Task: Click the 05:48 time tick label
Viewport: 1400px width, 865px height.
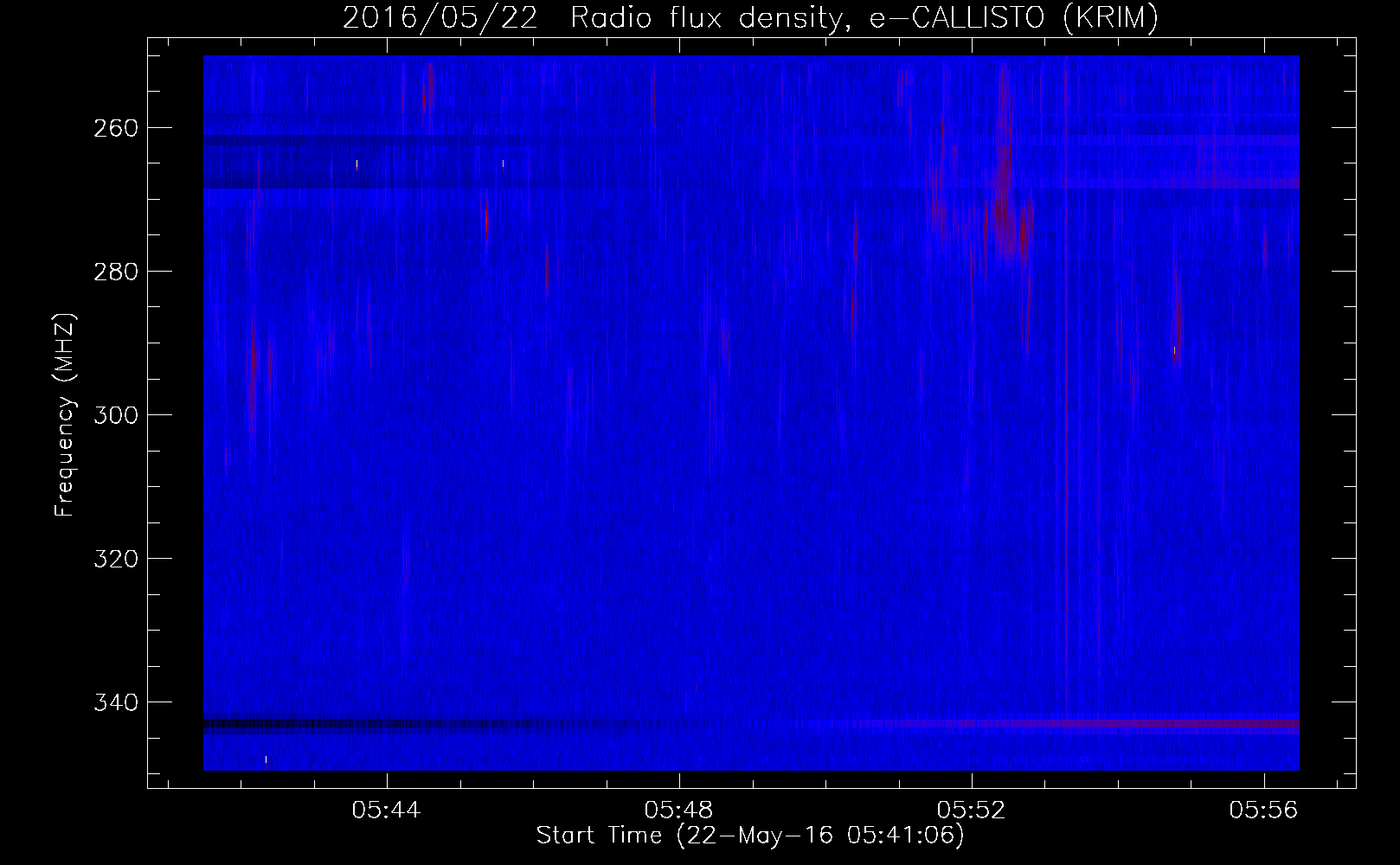Action: 679,811
